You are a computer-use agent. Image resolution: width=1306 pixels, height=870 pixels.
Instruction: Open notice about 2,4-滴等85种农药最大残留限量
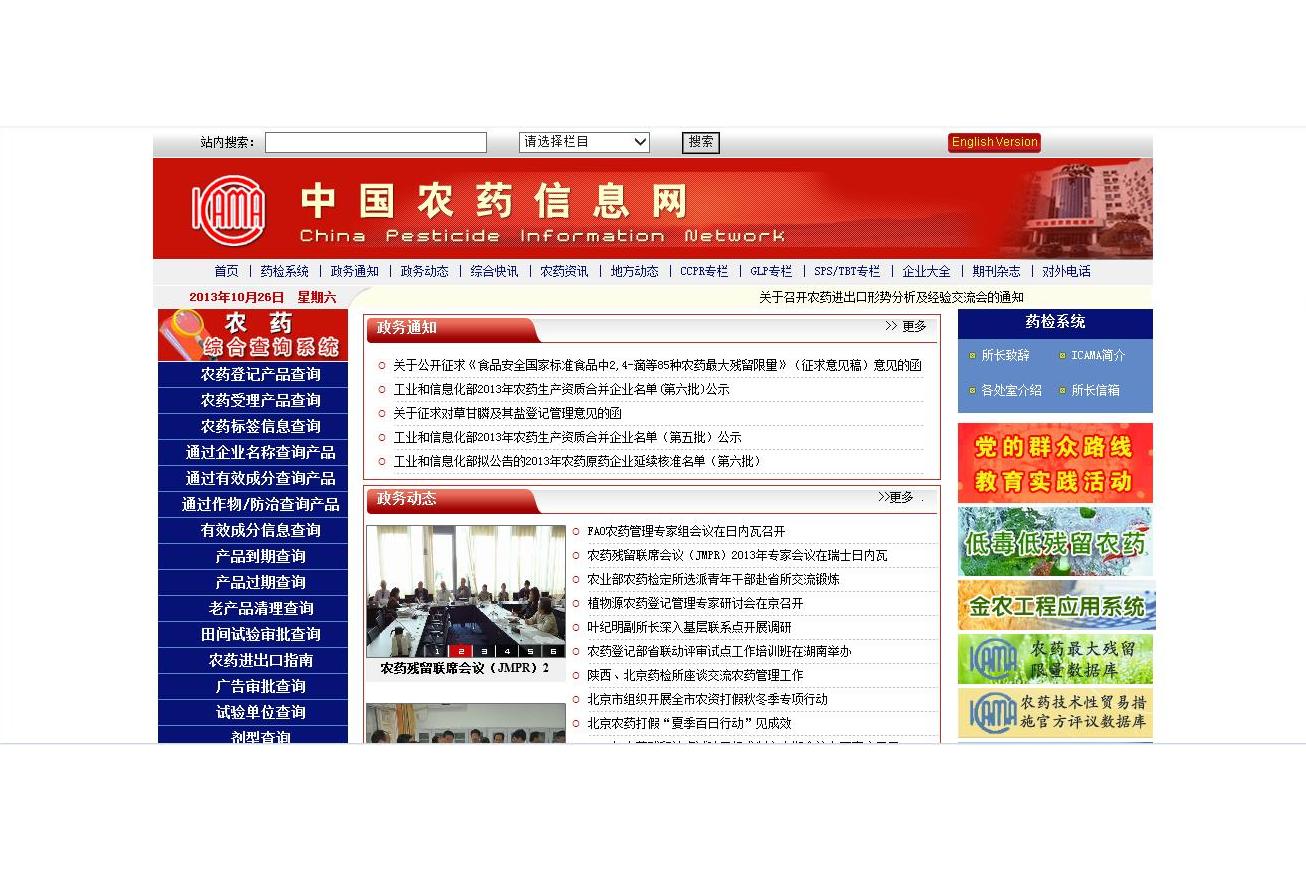(657, 366)
